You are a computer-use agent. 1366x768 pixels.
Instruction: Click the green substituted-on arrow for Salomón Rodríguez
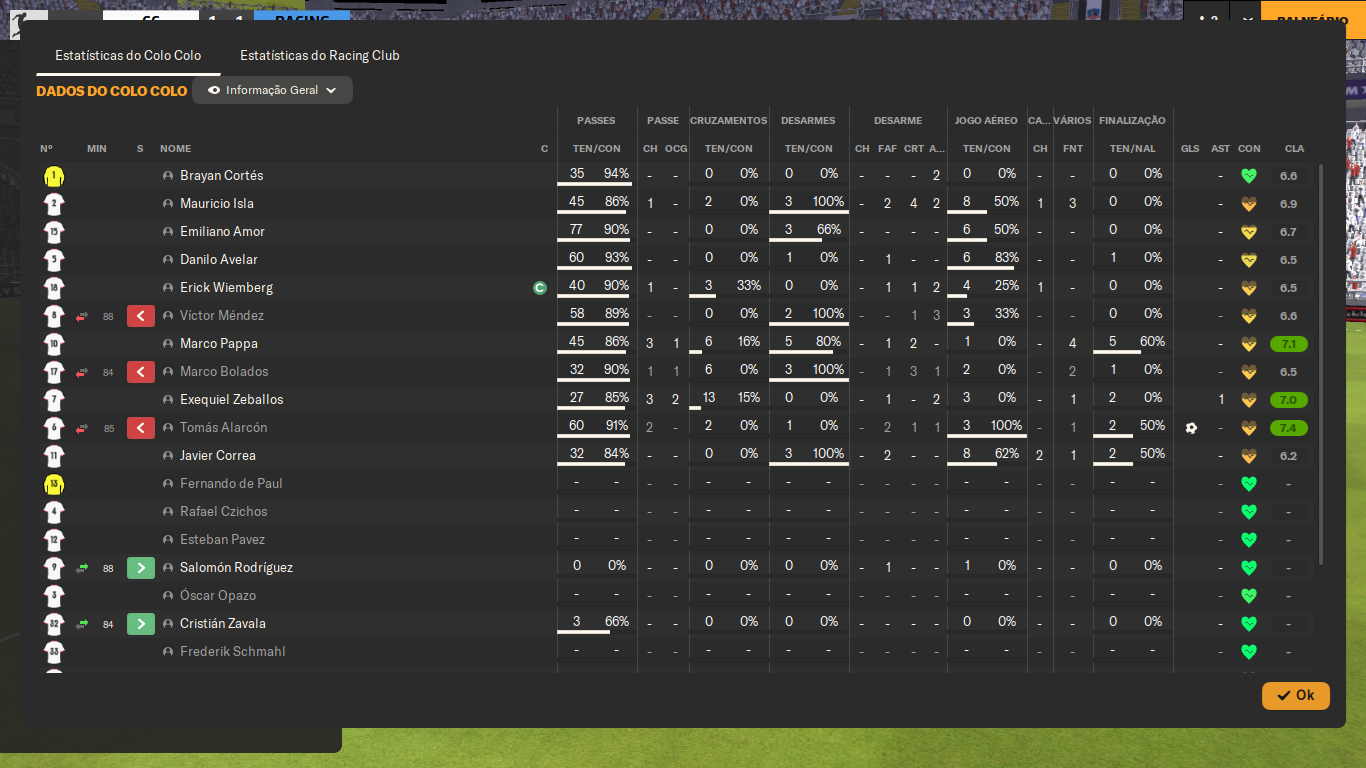pos(141,568)
